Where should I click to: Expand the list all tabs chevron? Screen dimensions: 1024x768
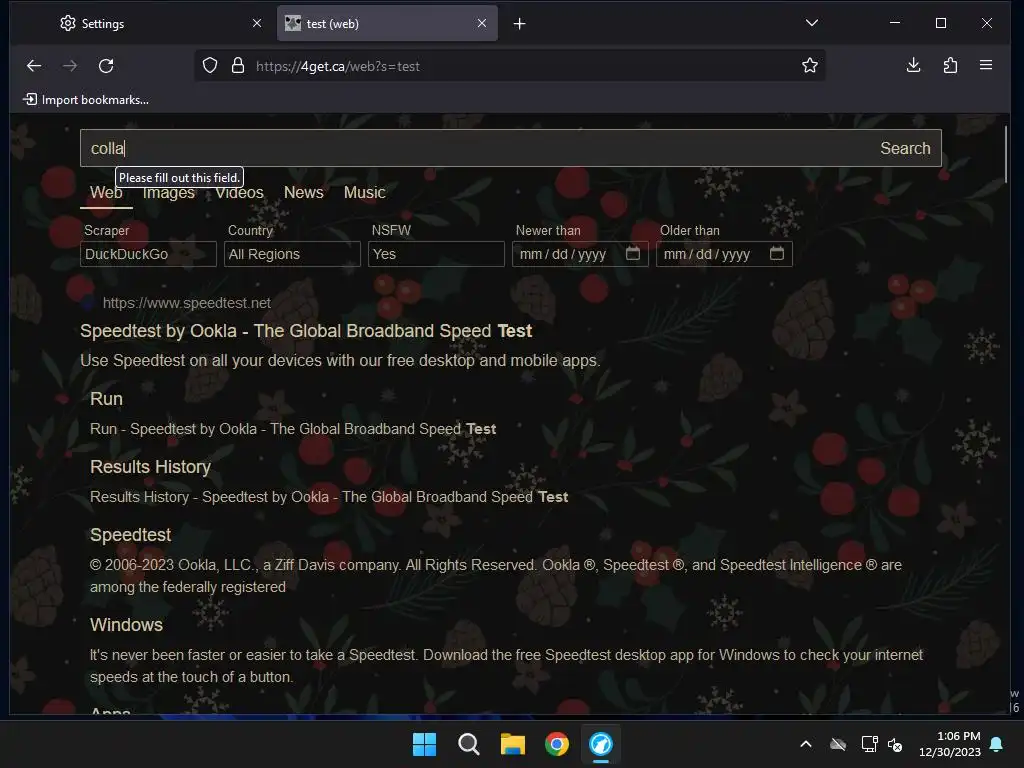click(x=812, y=23)
